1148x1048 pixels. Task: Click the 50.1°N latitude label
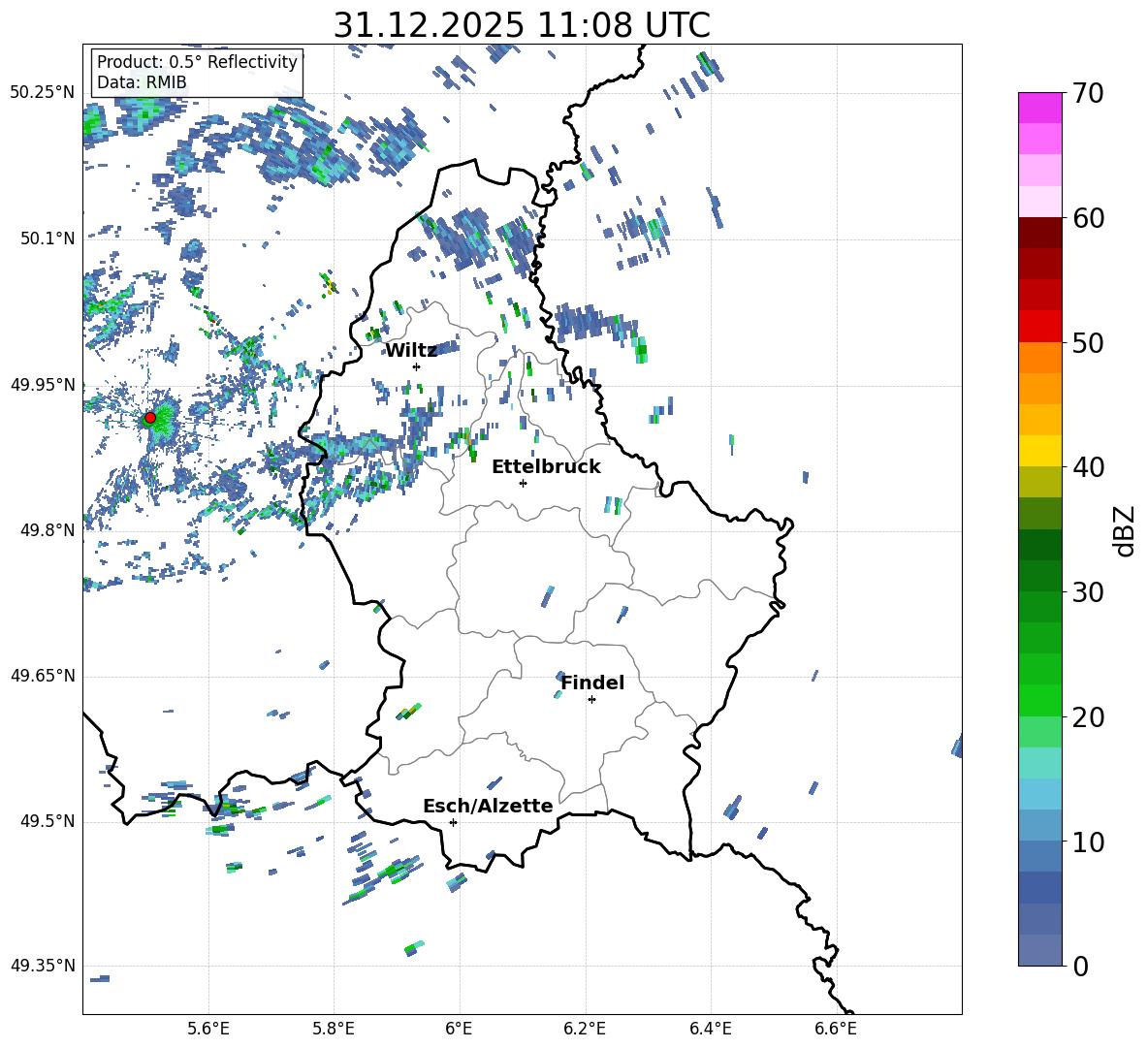[48, 238]
